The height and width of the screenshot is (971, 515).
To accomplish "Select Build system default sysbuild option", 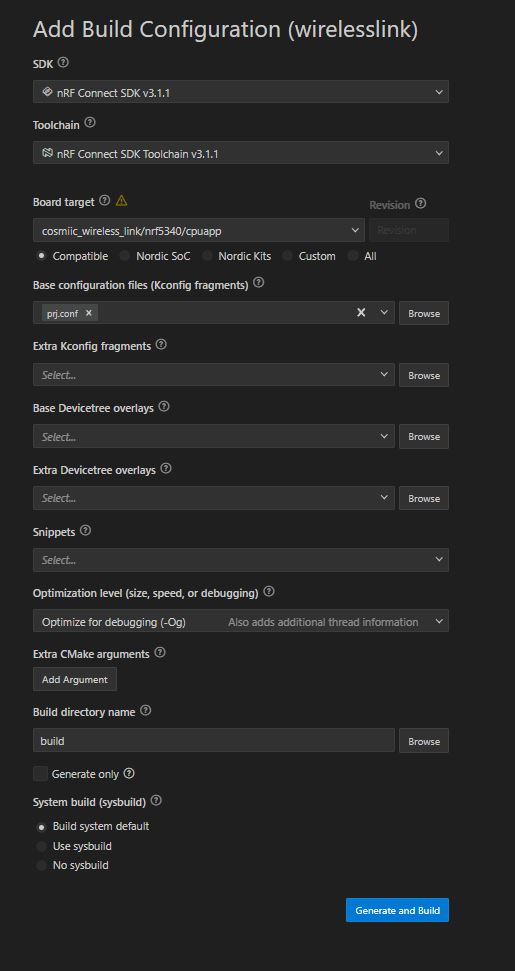I will (41, 827).
